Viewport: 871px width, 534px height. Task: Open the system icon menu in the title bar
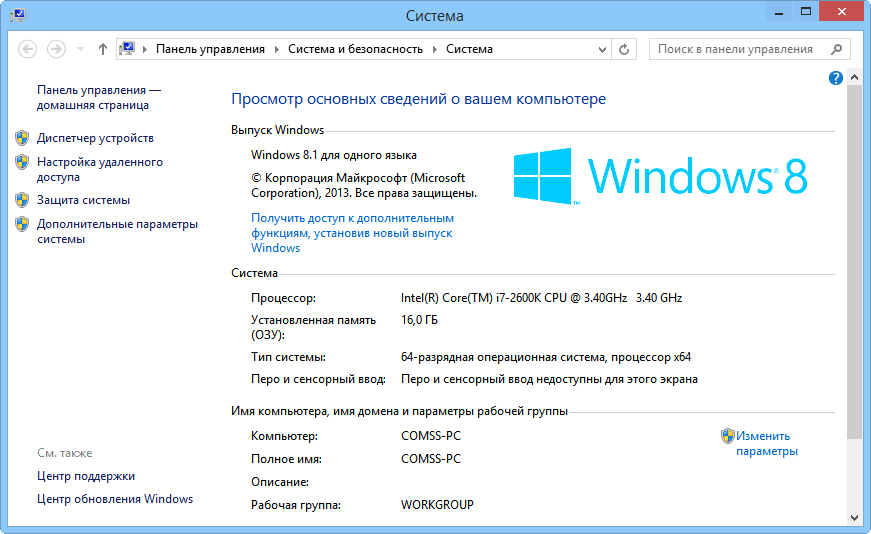[x=15, y=15]
